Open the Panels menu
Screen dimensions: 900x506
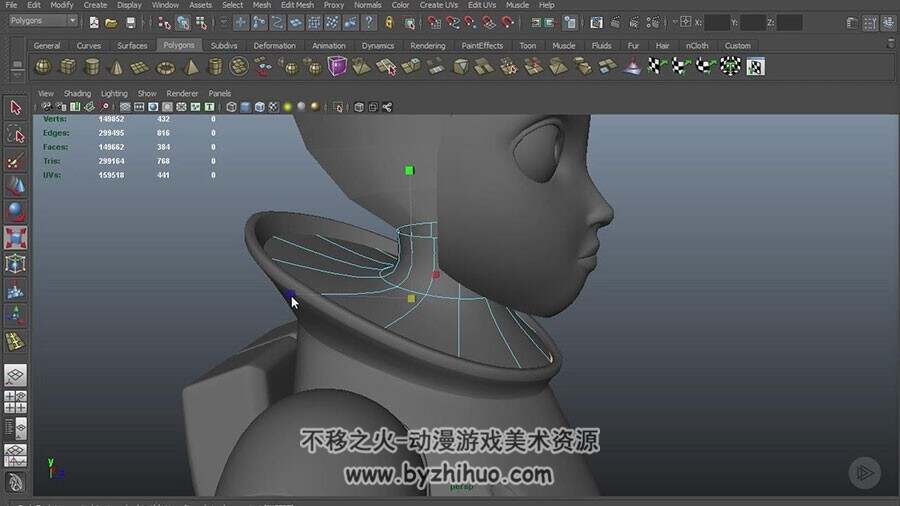pyautogui.click(x=220, y=93)
